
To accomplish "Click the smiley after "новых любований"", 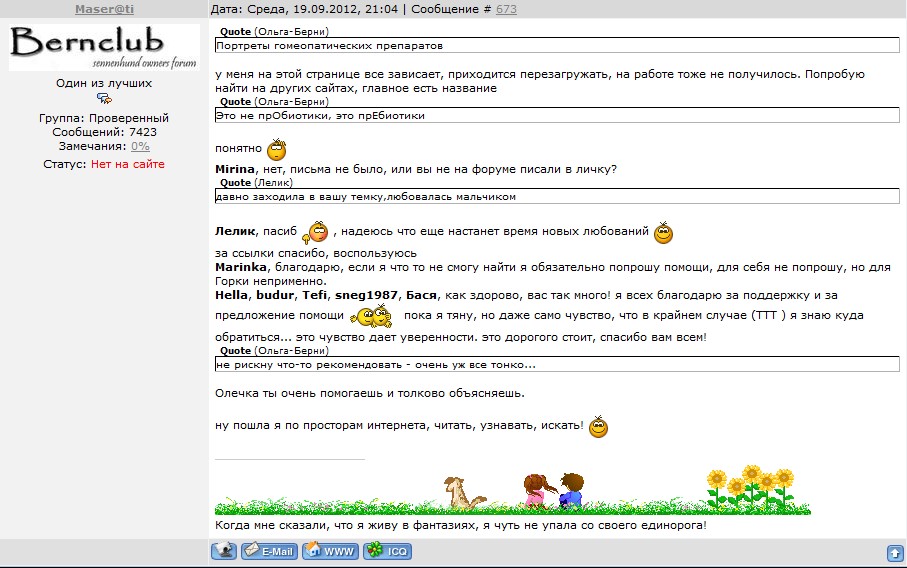I will (663, 233).
